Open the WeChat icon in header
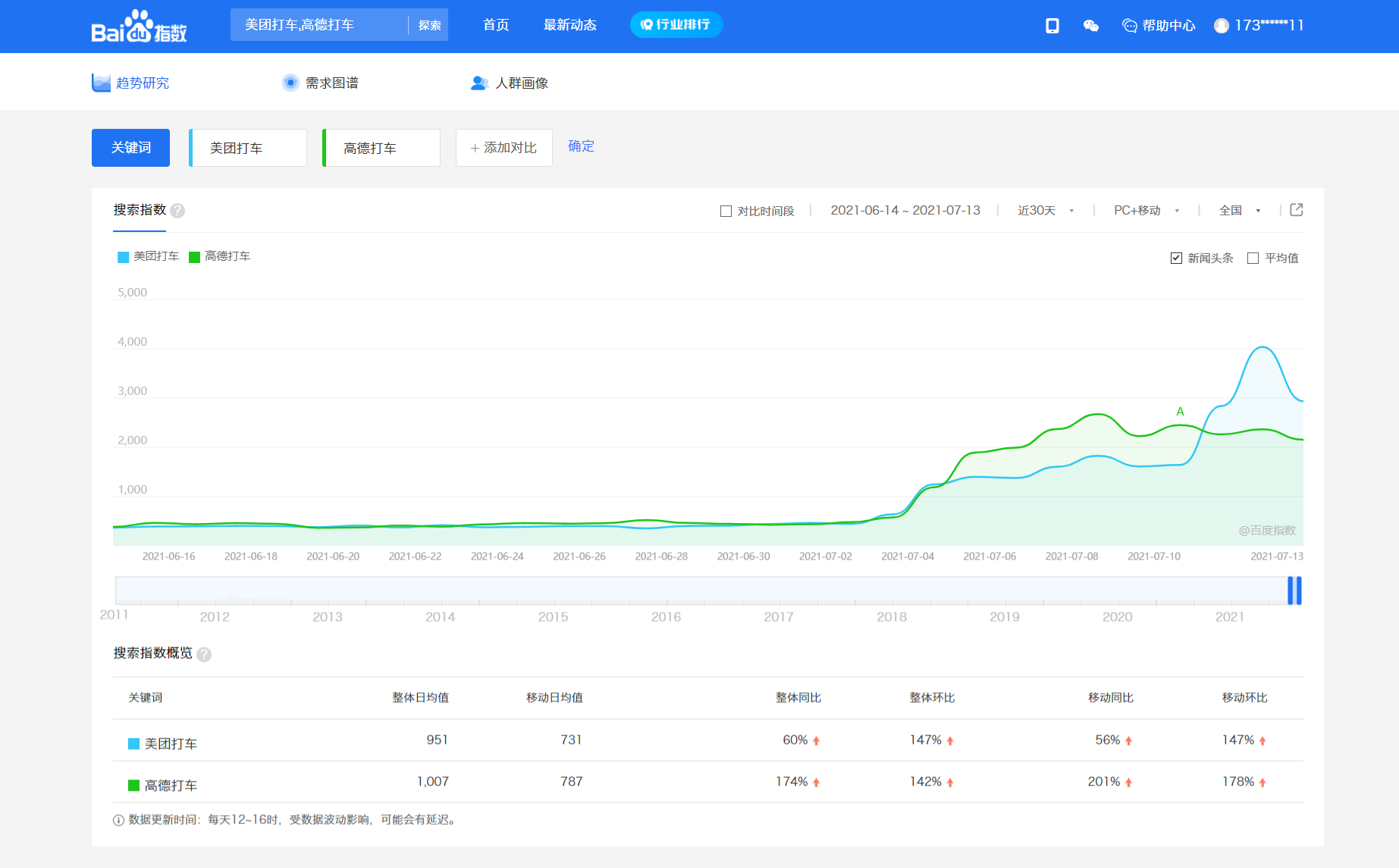1399x868 pixels. click(1090, 26)
